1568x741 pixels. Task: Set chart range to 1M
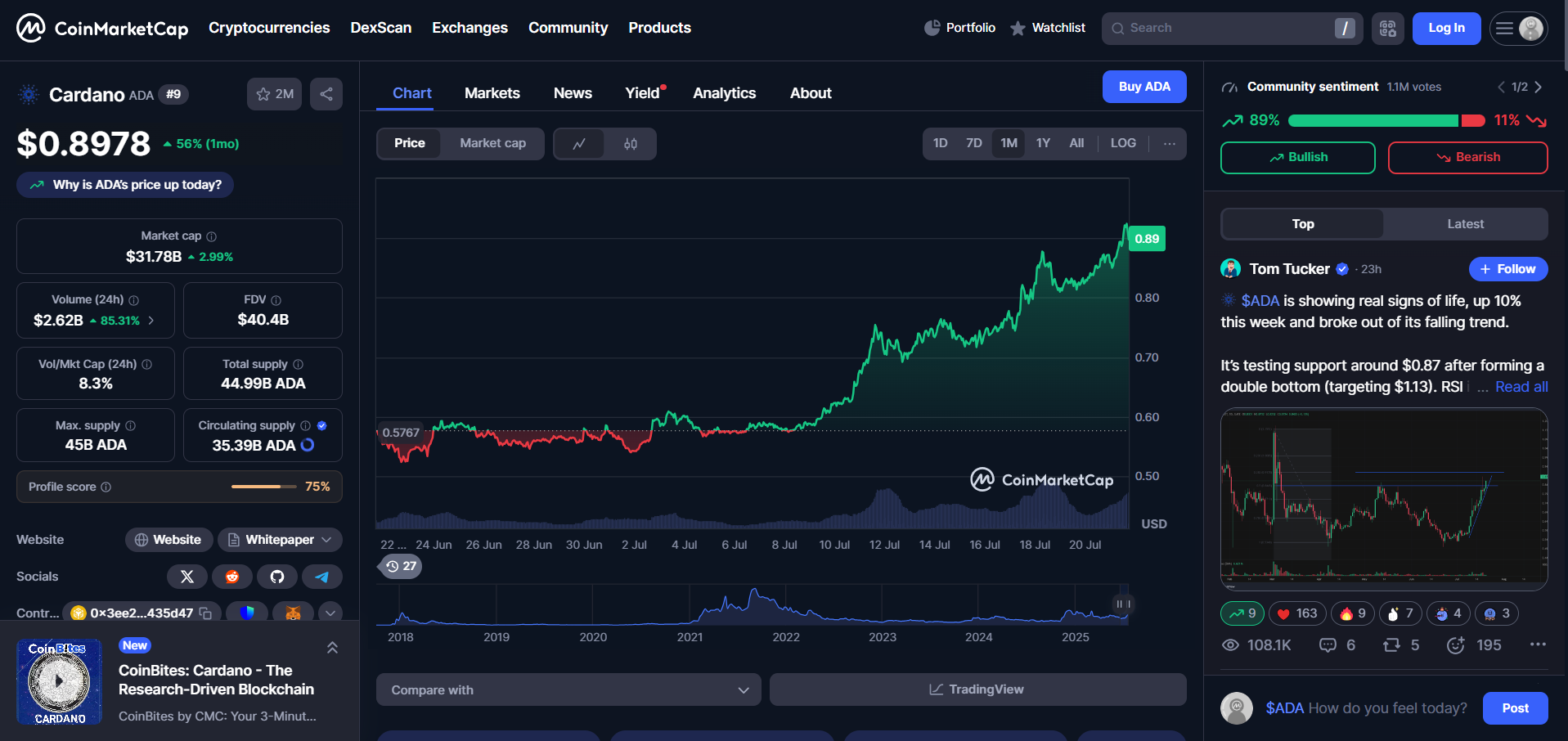(1009, 144)
